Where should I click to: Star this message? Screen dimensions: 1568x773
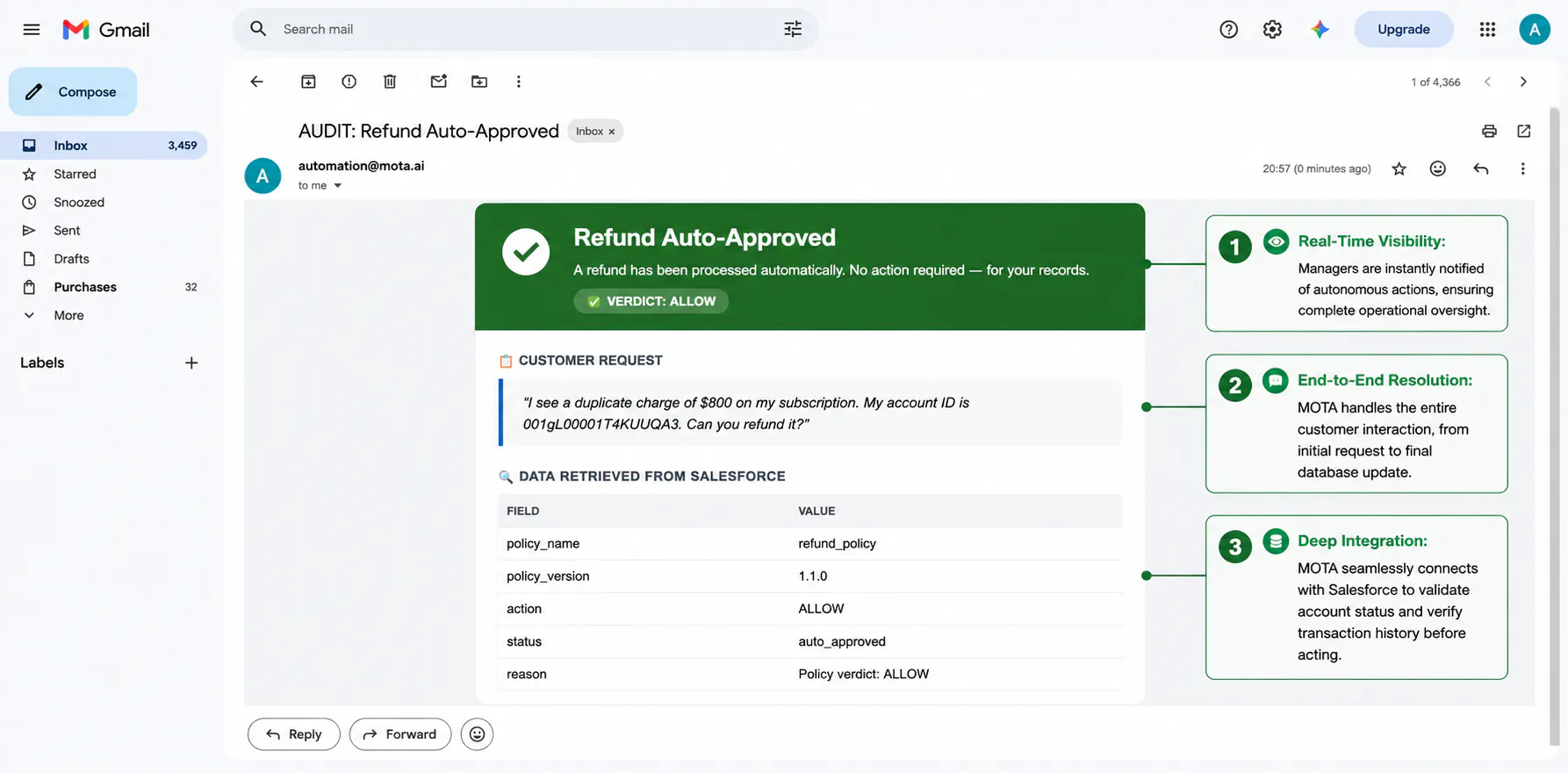point(1399,168)
